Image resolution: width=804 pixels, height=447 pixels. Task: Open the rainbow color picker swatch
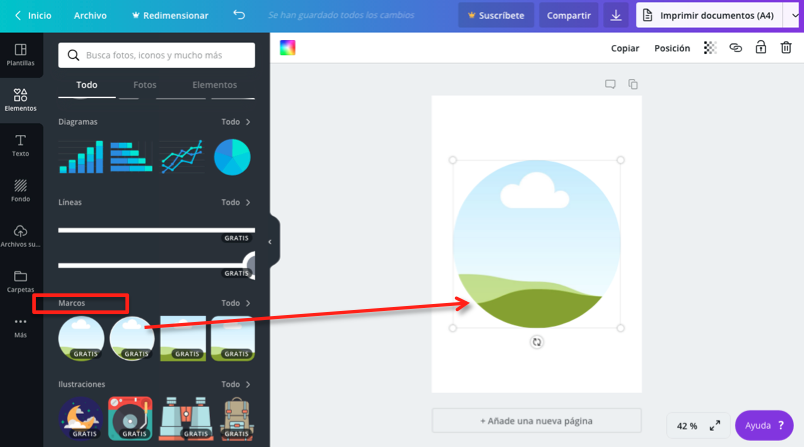coord(287,48)
